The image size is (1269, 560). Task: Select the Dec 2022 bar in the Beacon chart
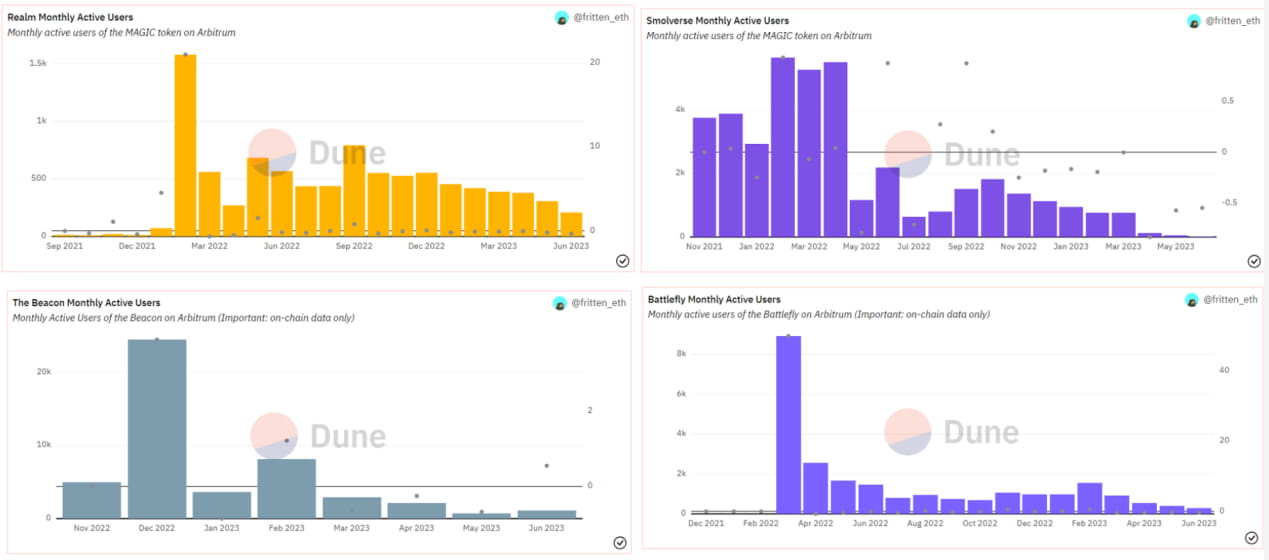click(x=157, y=429)
